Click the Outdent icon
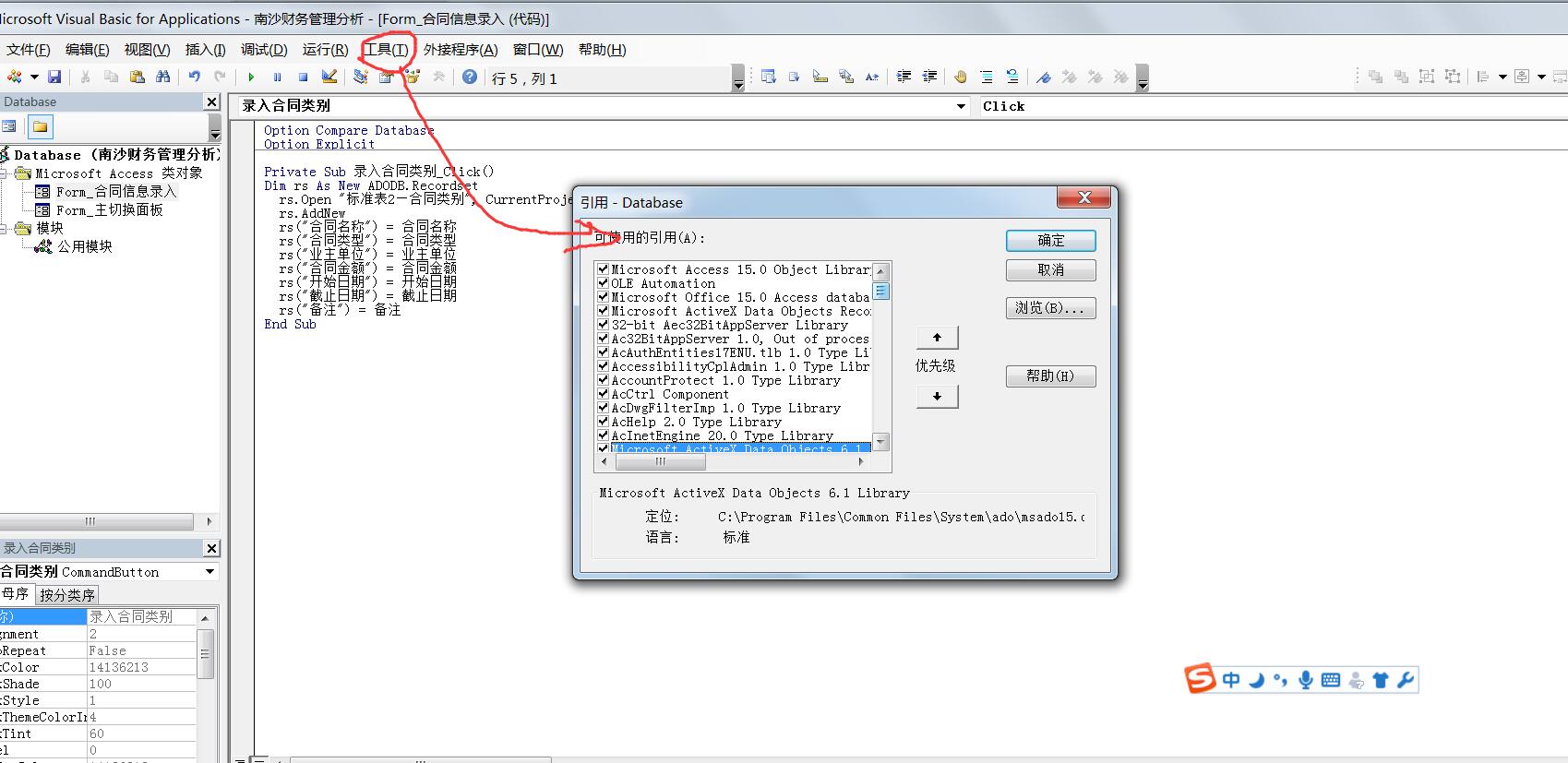The image size is (1568, 763). [x=929, y=77]
